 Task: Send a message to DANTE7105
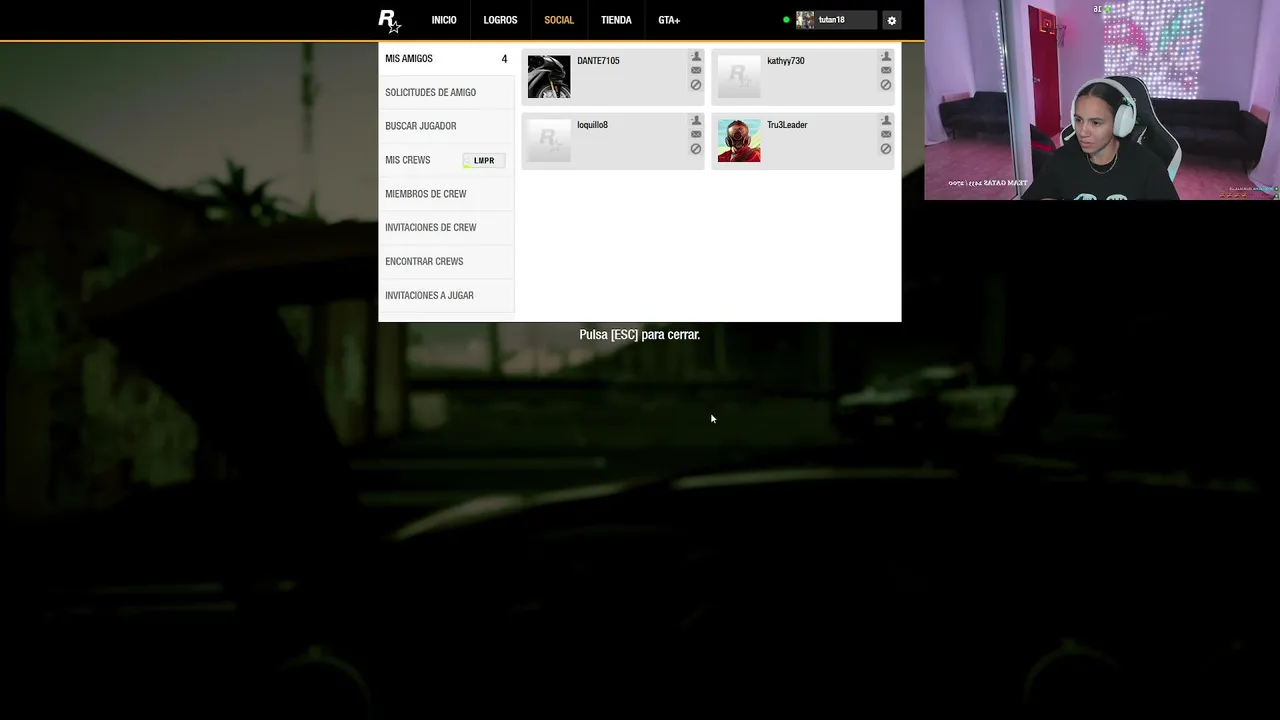[x=696, y=70]
